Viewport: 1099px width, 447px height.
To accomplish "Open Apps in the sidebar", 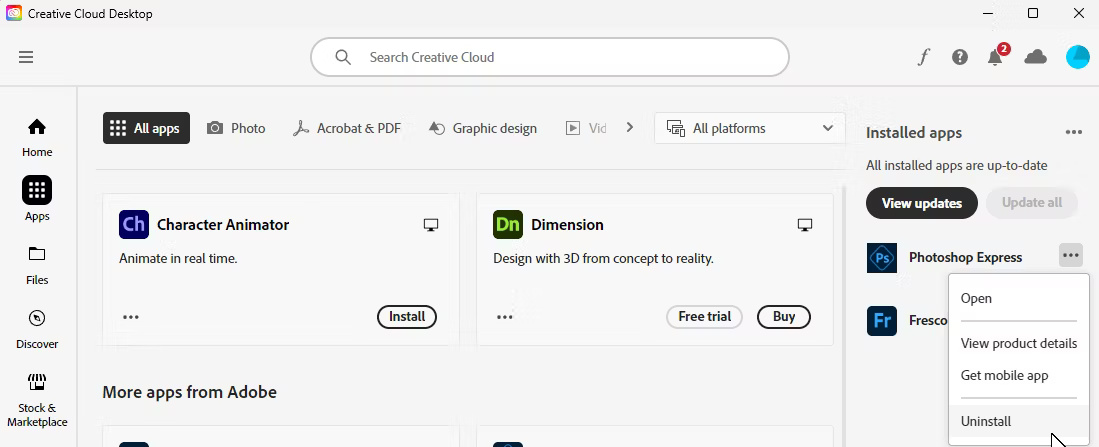I will point(37,199).
